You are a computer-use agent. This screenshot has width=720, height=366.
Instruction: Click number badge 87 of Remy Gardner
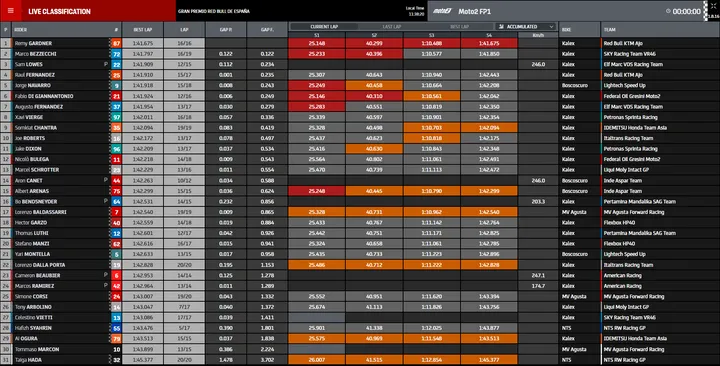(116, 43)
